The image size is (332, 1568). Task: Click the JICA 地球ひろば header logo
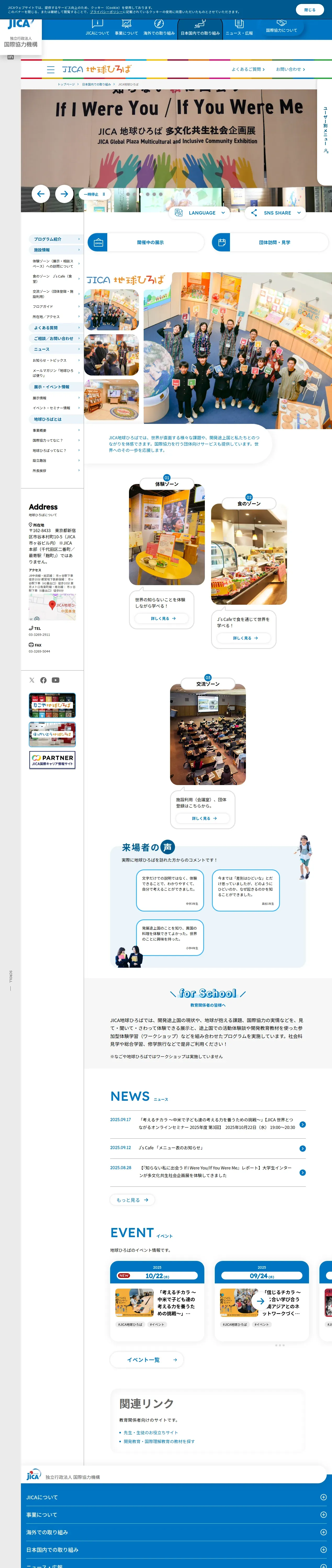tap(96, 70)
